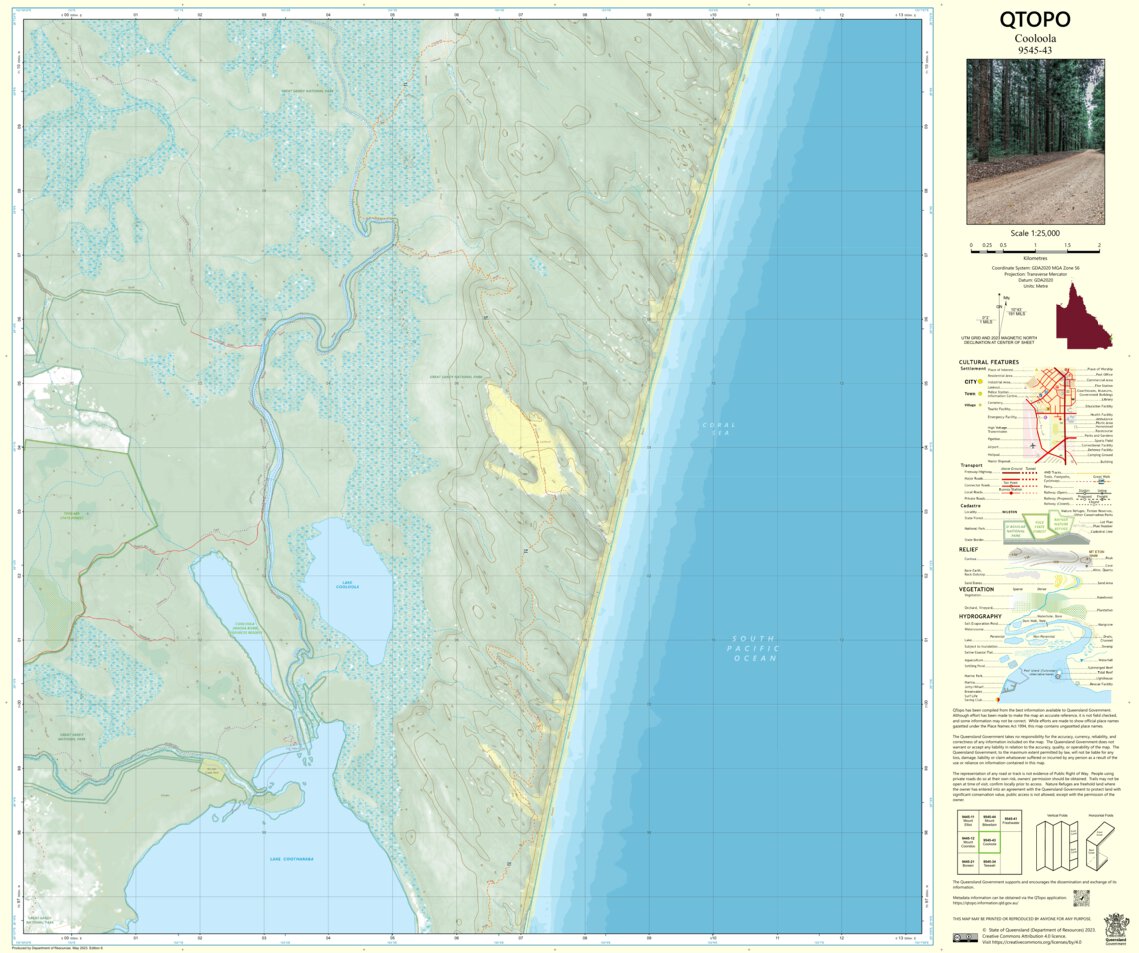Screen dimensions: 1139x953
Task: Click the 9545-12 Mount Coondoo adjacent sheet cell
Action: 968,840
